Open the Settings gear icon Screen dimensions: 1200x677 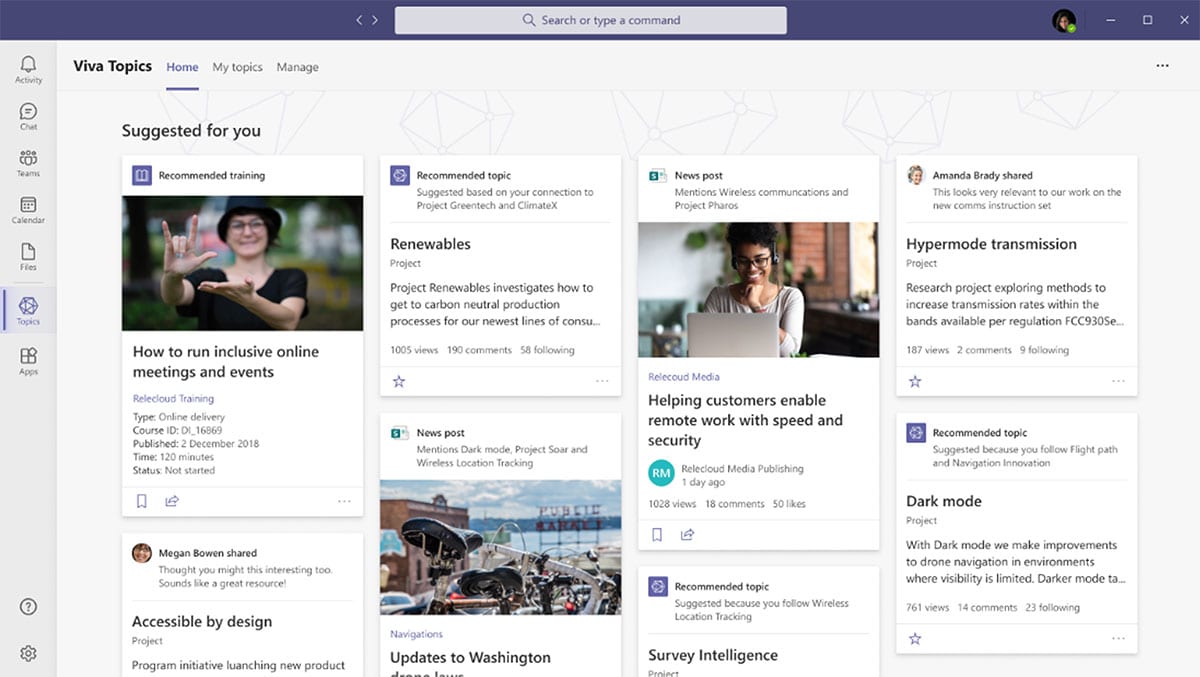tap(28, 653)
